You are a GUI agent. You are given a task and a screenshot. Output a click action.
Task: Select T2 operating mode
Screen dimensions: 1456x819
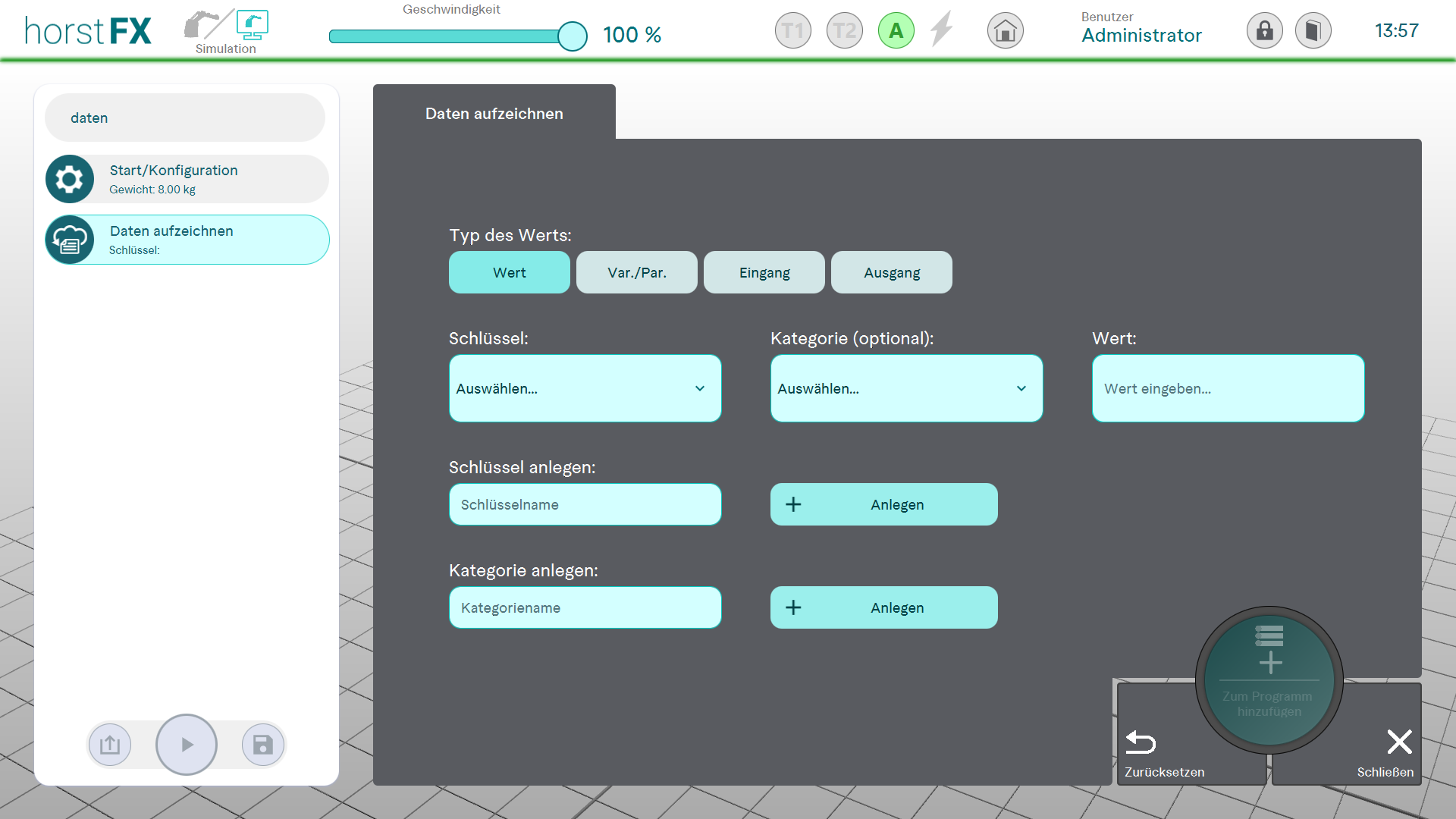point(844,31)
